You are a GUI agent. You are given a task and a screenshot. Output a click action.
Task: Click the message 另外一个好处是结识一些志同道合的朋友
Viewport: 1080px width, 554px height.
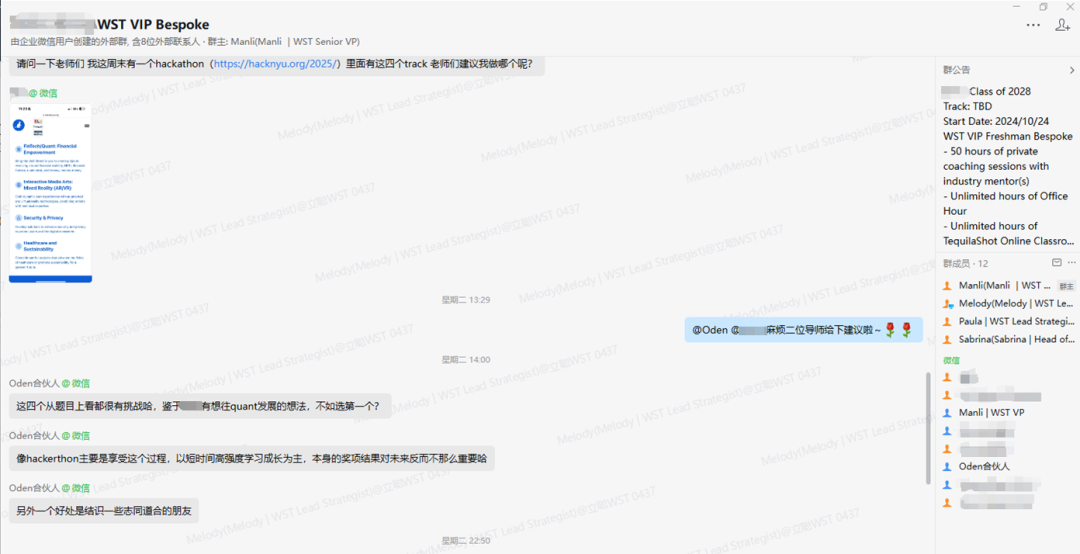tap(104, 511)
